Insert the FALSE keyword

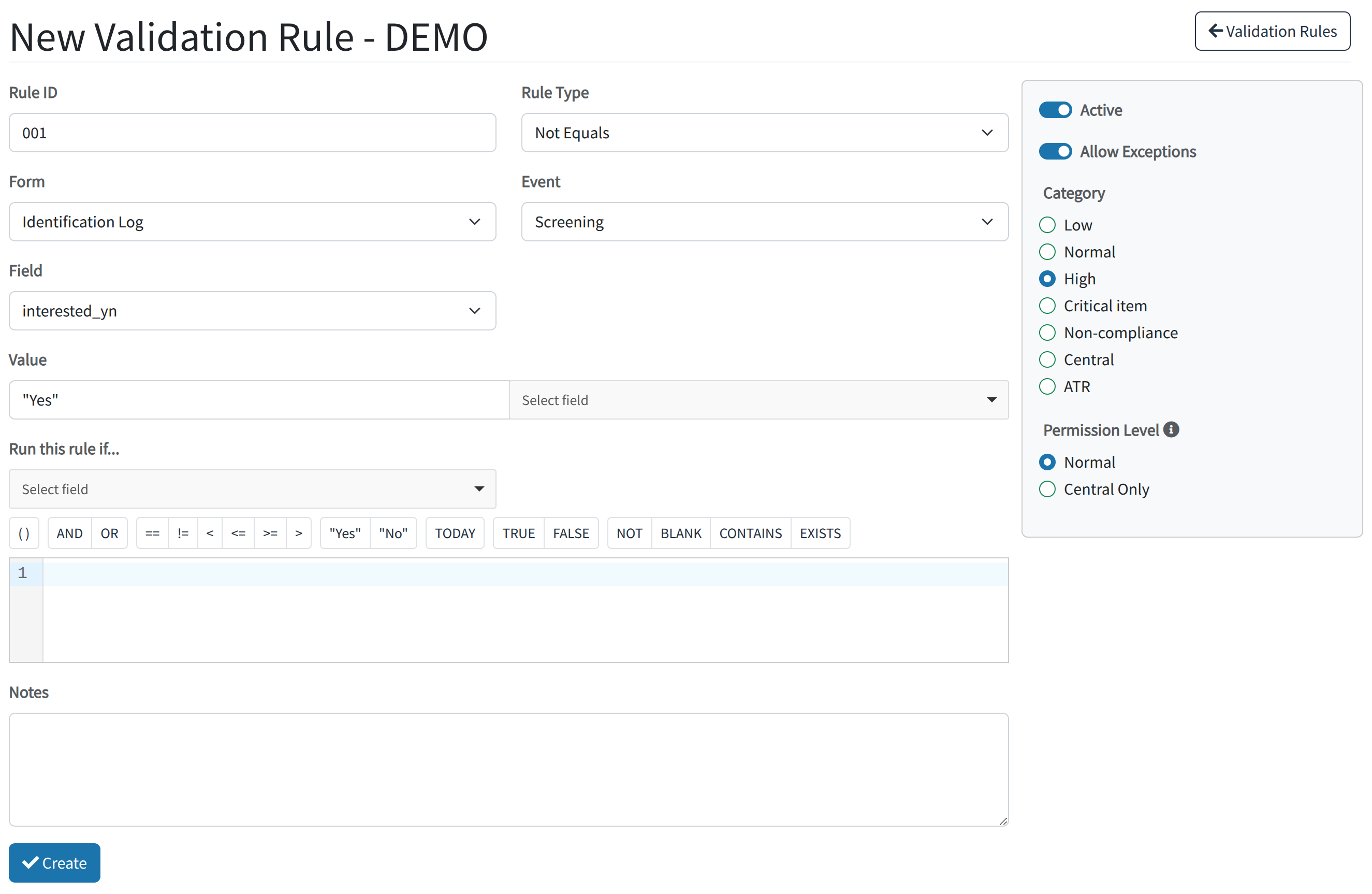571,533
